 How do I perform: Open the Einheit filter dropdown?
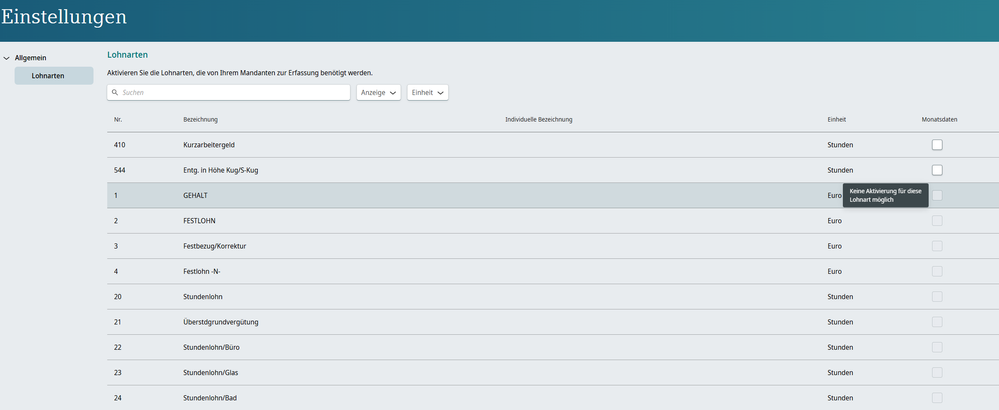point(427,92)
